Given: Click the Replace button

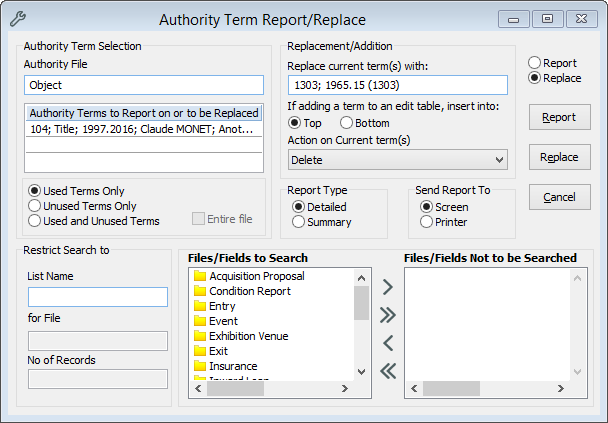Looking at the screenshot, I should 560,157.
